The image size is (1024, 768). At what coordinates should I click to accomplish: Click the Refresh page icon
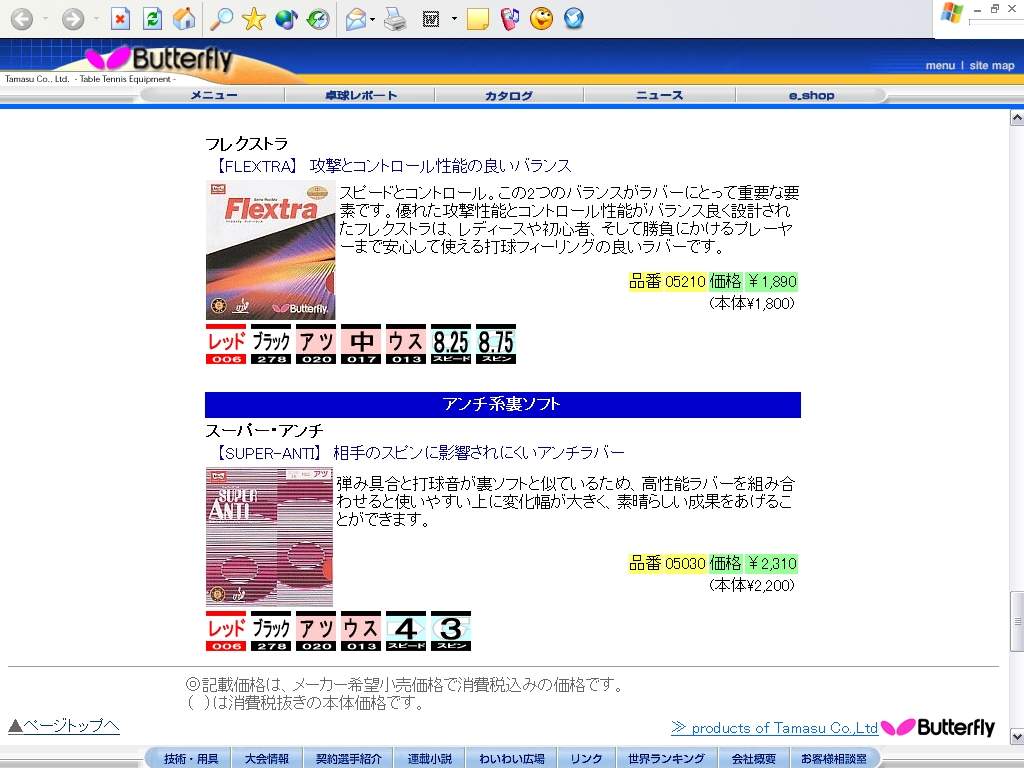coord(152,18)
